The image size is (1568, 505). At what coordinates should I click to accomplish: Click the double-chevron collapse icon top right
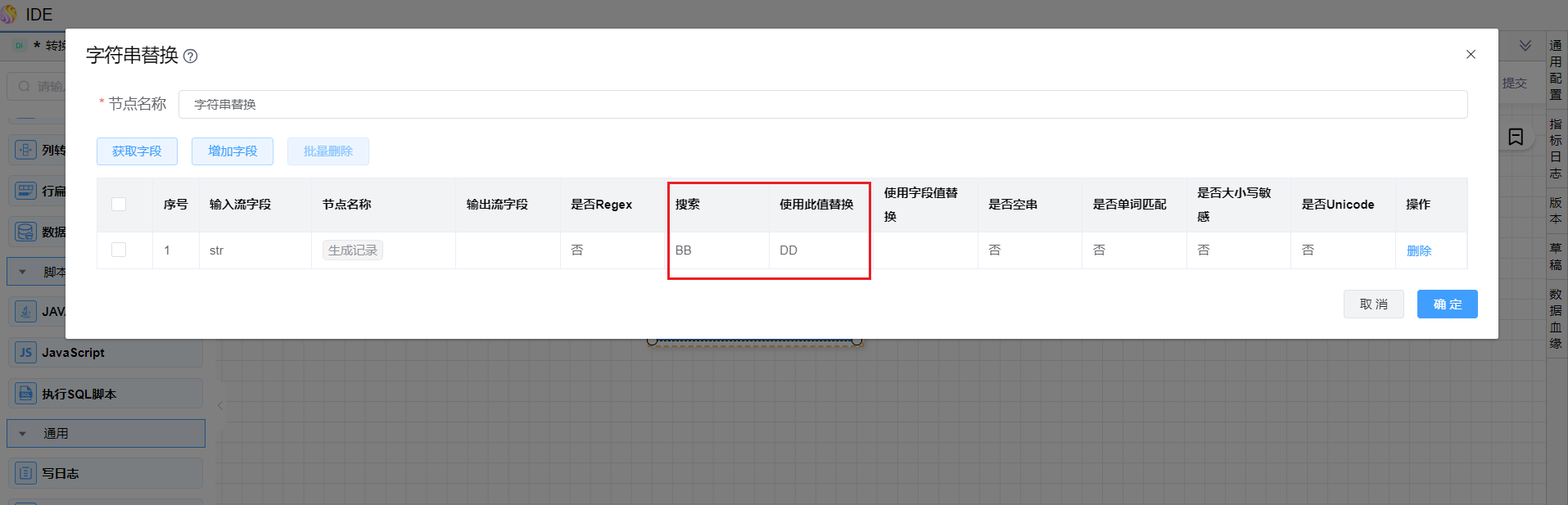click(1525, 46)
